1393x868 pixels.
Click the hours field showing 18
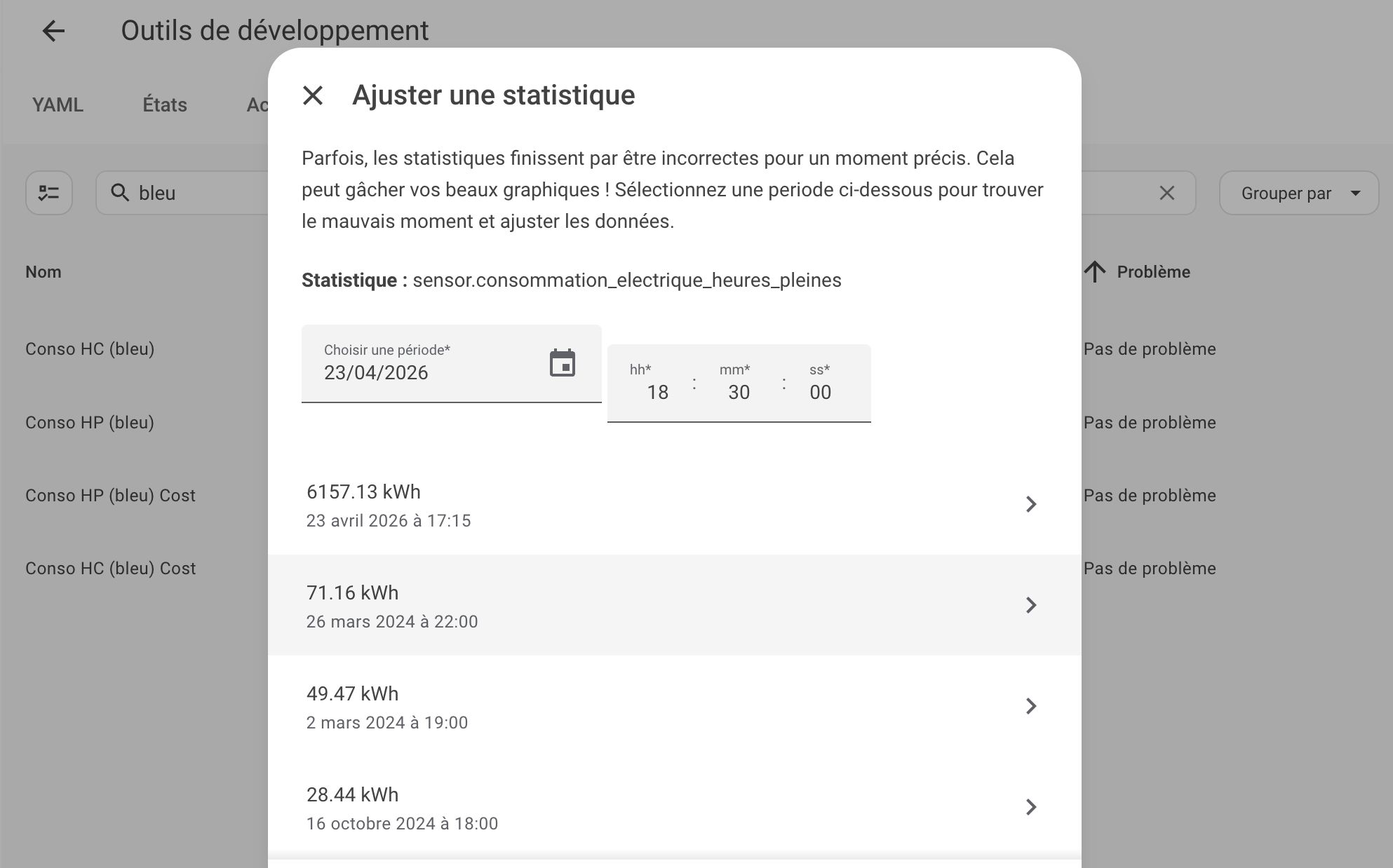point(657,392)
